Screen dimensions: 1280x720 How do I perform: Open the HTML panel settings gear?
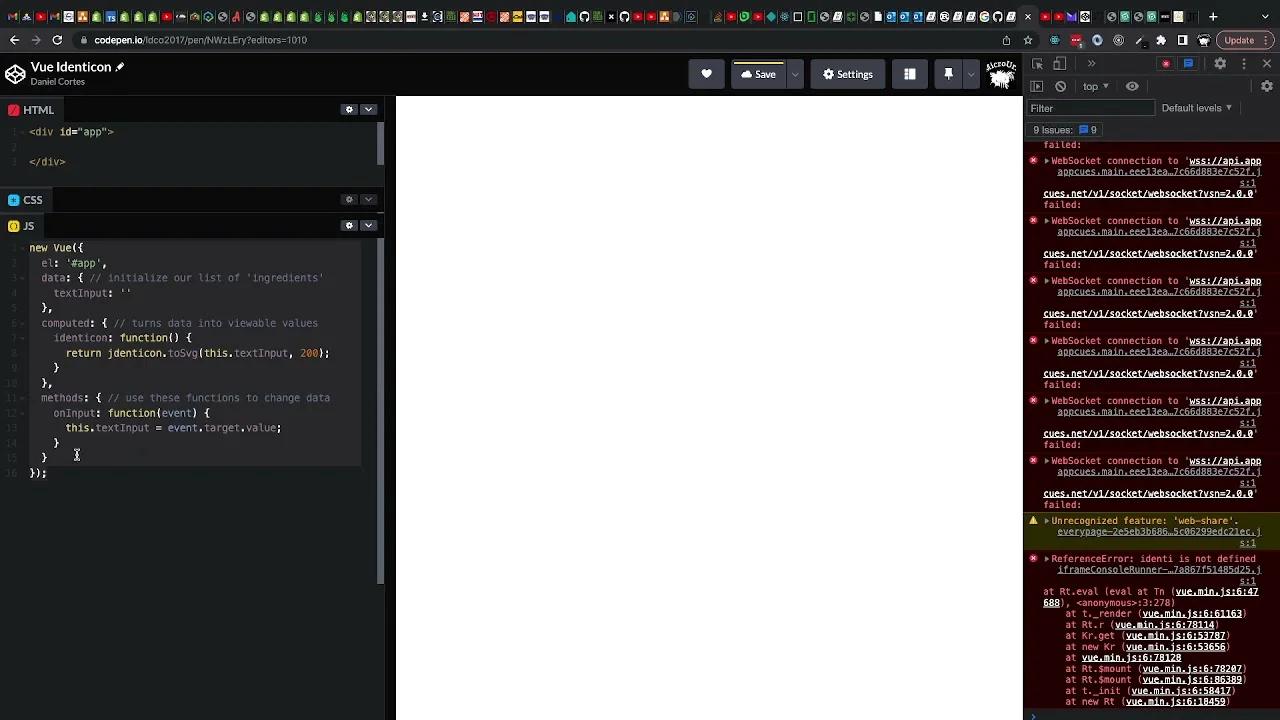click(x=348, y=109)
